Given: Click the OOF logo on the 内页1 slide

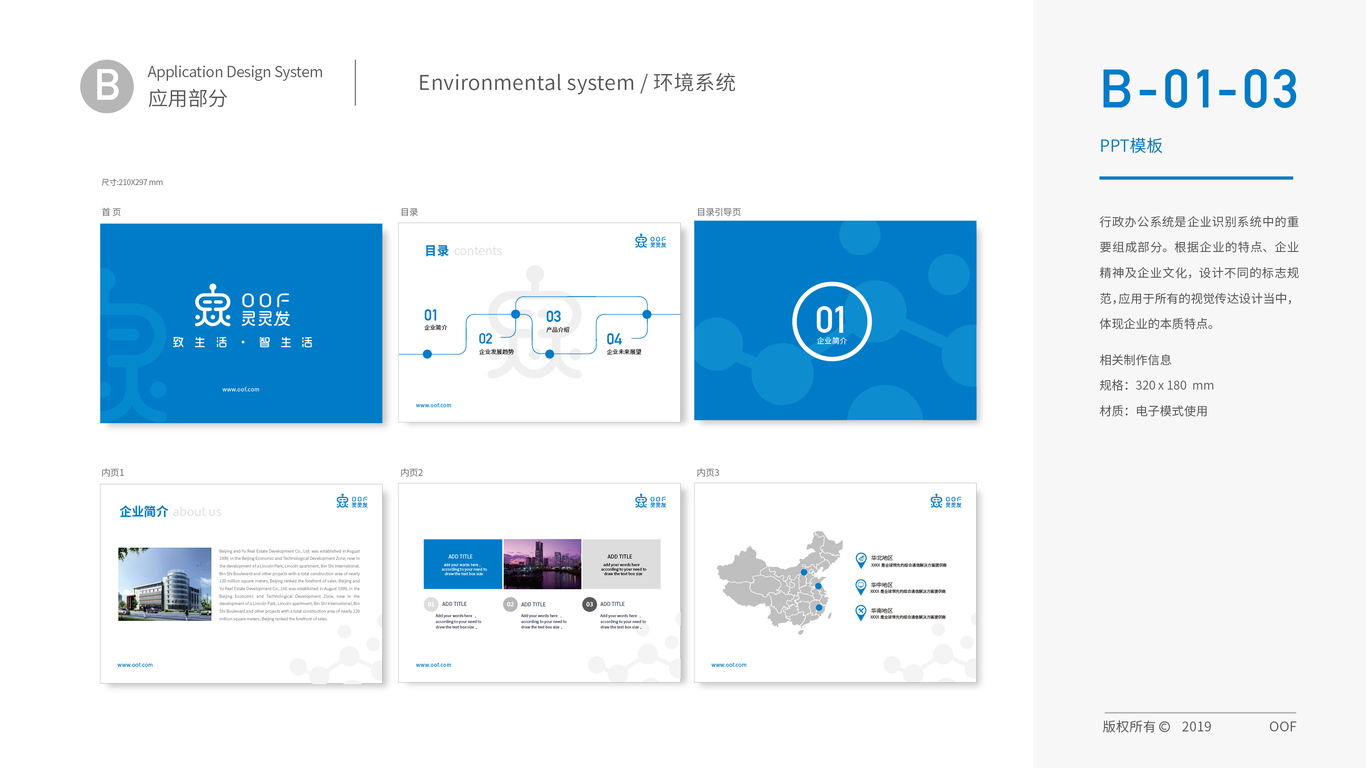Looking at the screenshot, I should (352, 501).
